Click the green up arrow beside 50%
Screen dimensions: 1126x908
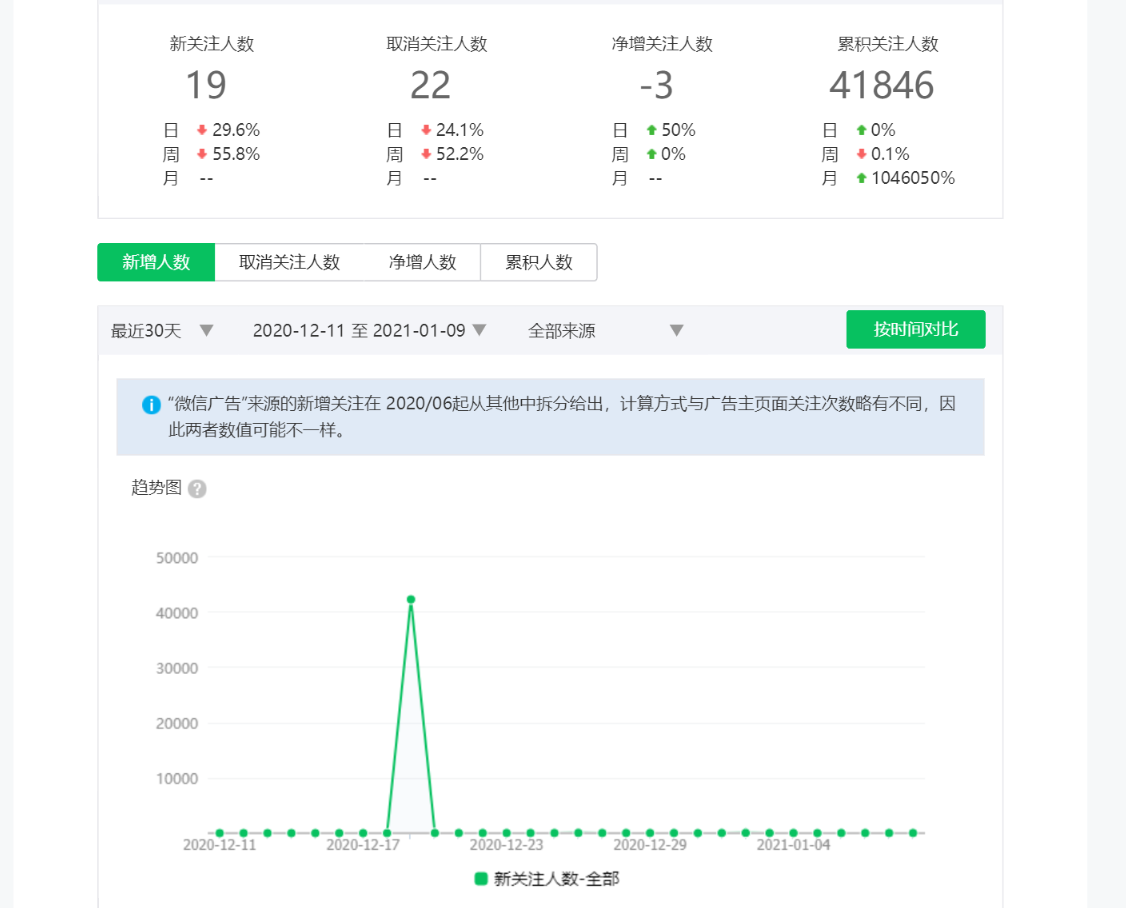tap(651, 130)
